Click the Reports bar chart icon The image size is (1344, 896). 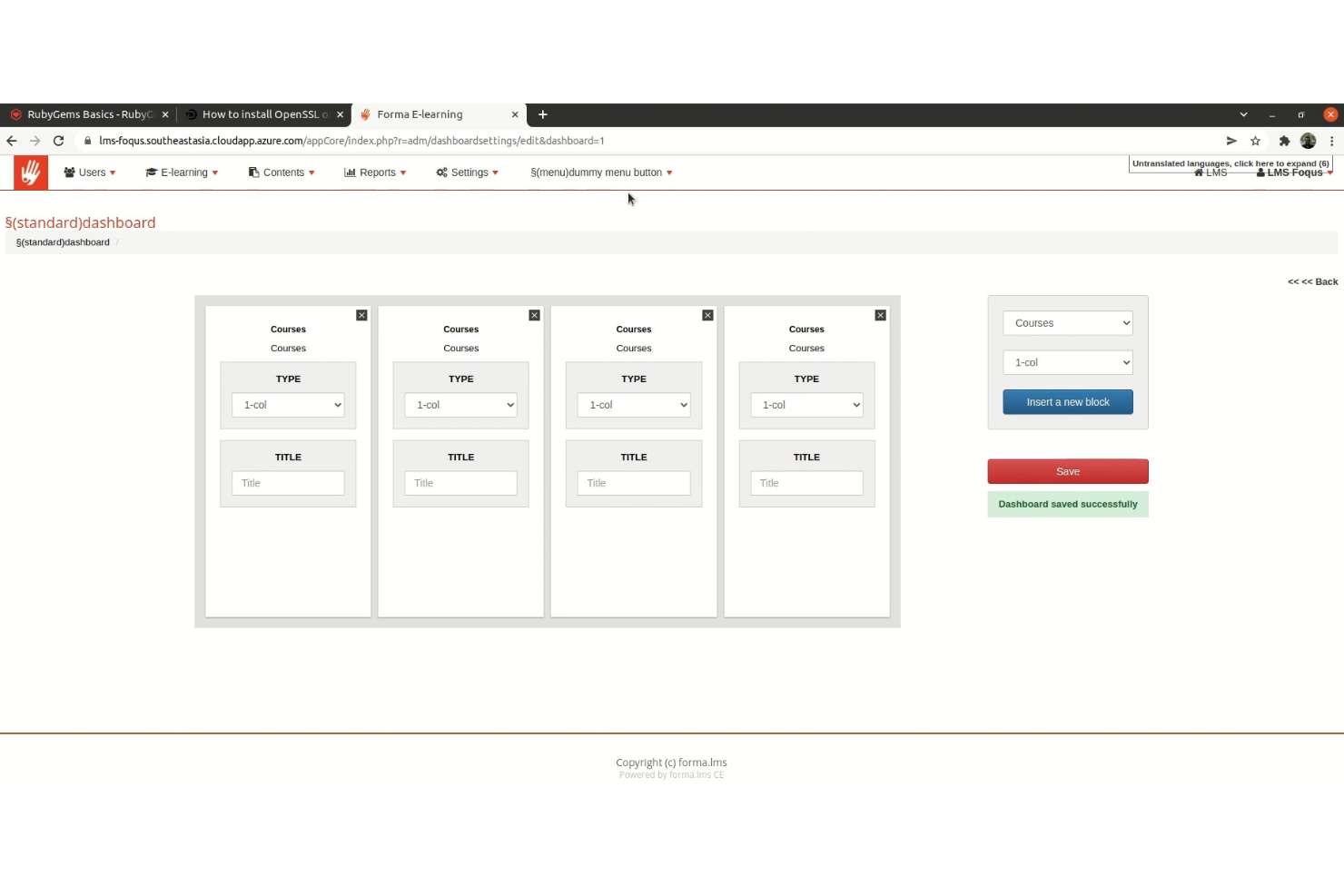pos(351,172)
